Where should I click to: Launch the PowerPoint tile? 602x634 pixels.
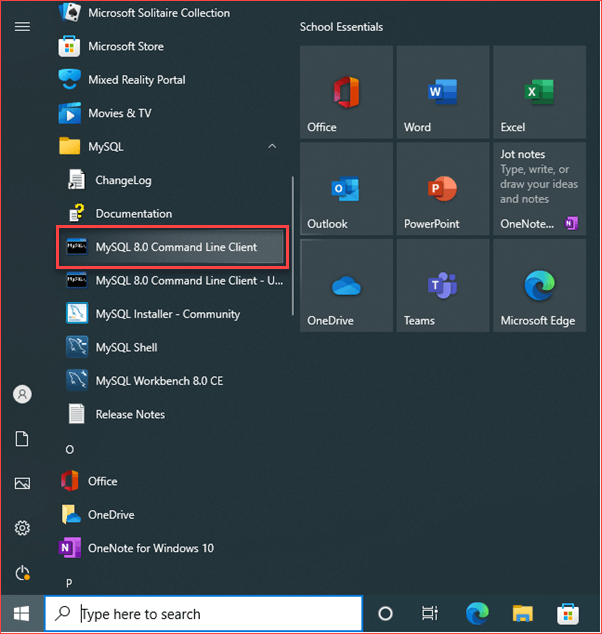pyautogui.click(x=442, y=188)
